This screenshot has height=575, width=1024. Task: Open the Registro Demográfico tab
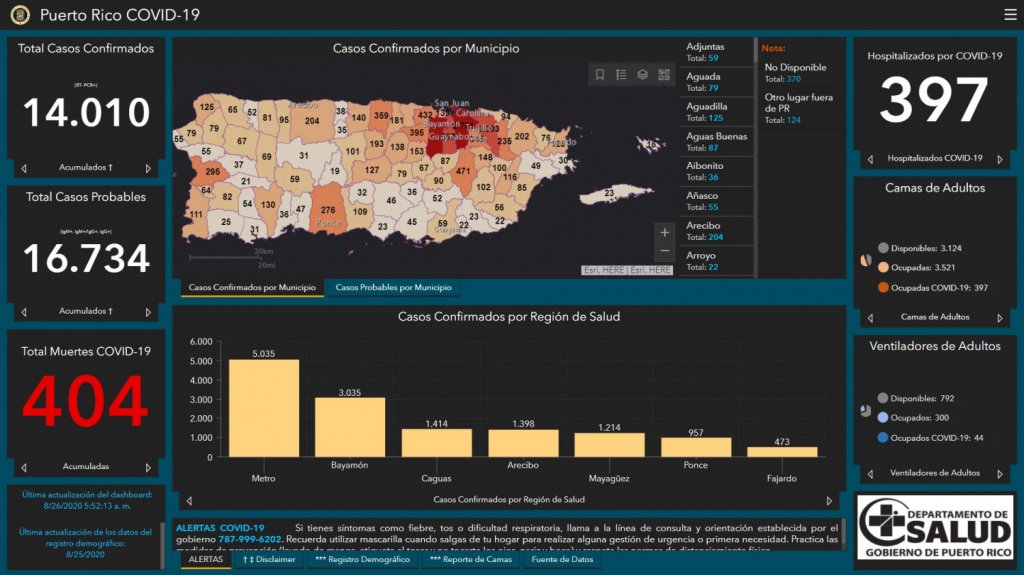click(x=362, y=560)
